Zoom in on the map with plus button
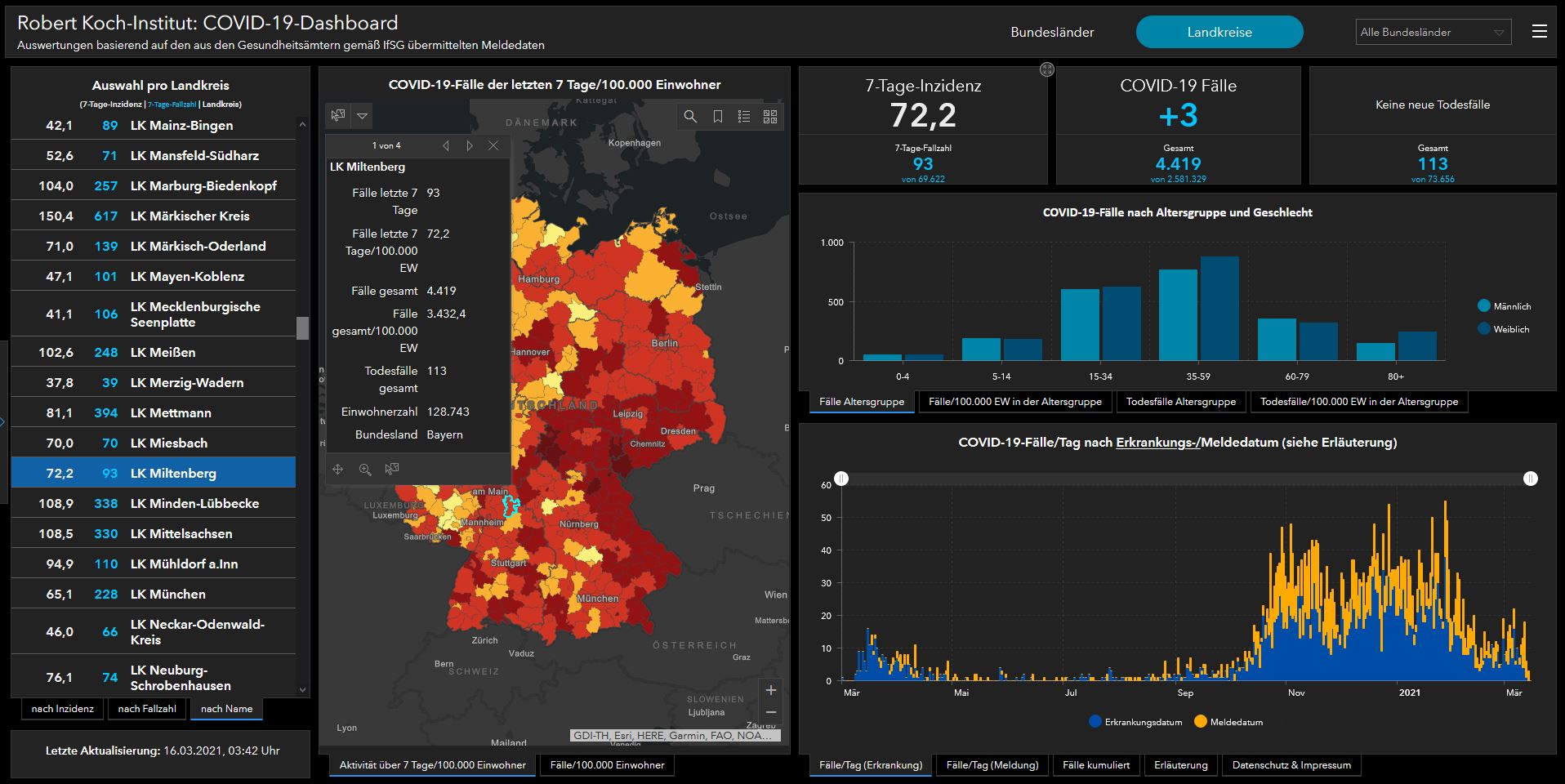Image resolution: width=1565 pixels, height=784 pixels. pos(770,690)
